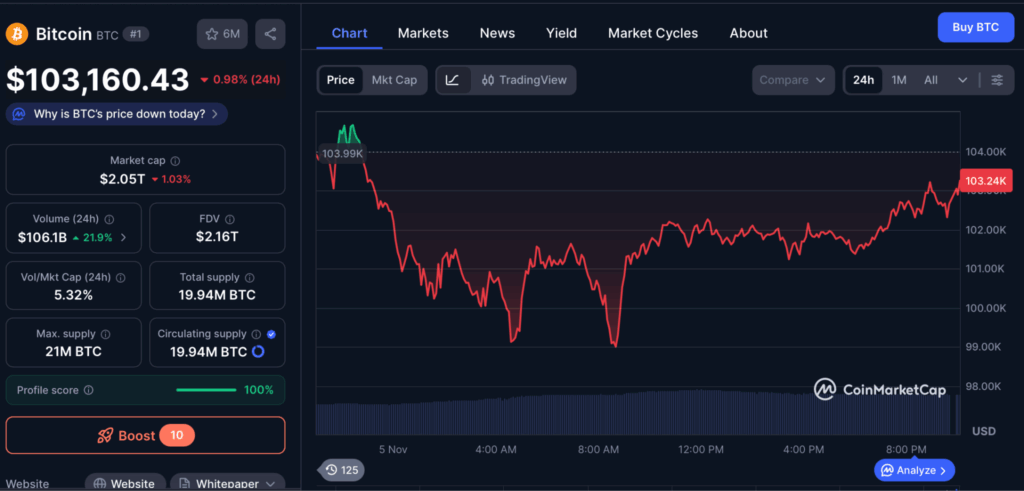Image resolution: width=1024 pixels, height=491 pixels.
Task: Select the Price chart toggle
Action: (x=340, y=80)
